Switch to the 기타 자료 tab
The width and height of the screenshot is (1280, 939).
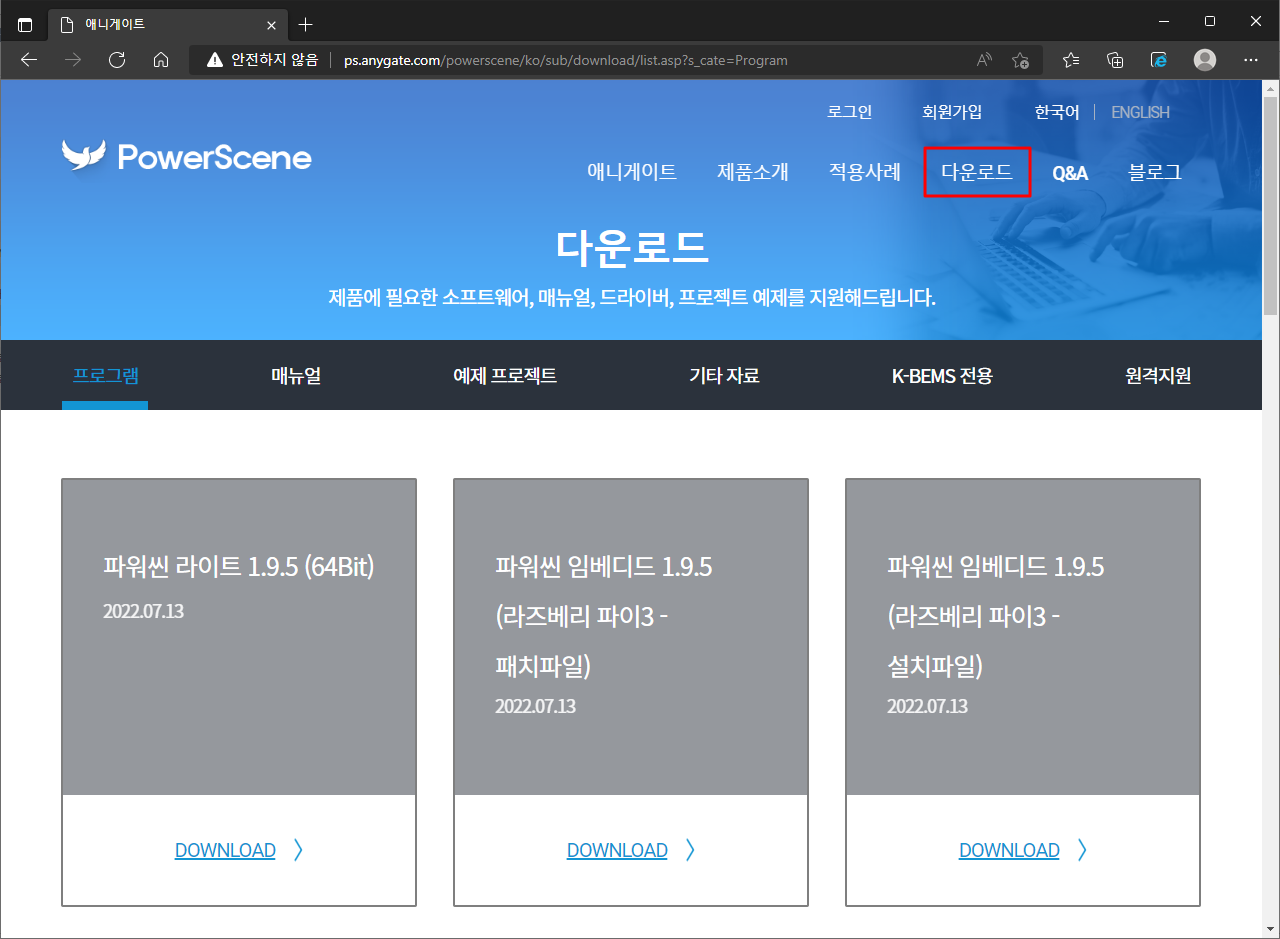pyautogui.click(x=724, y=376)
